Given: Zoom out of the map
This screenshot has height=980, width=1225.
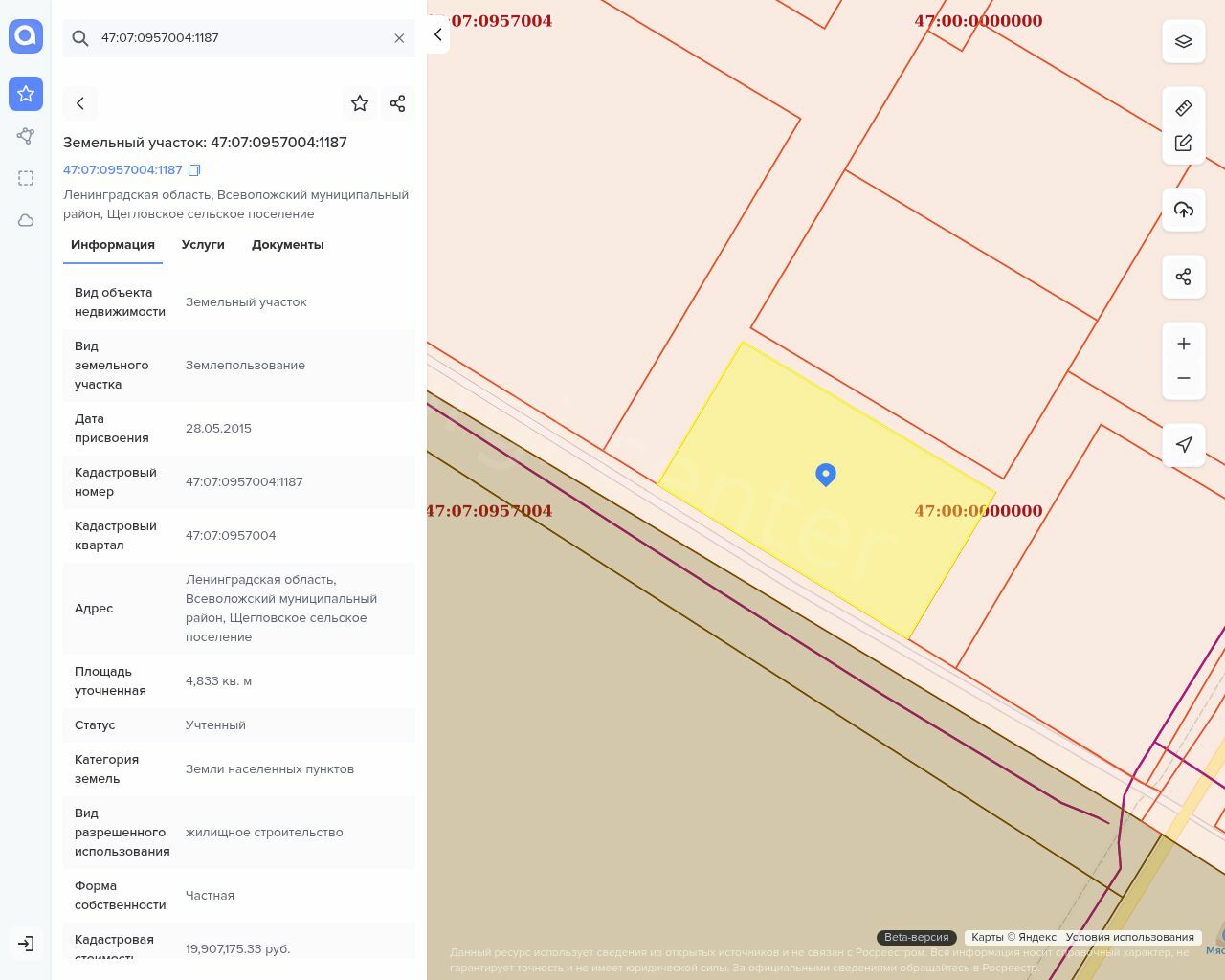Looking at the screenshot, I should tap(1183, 378).
